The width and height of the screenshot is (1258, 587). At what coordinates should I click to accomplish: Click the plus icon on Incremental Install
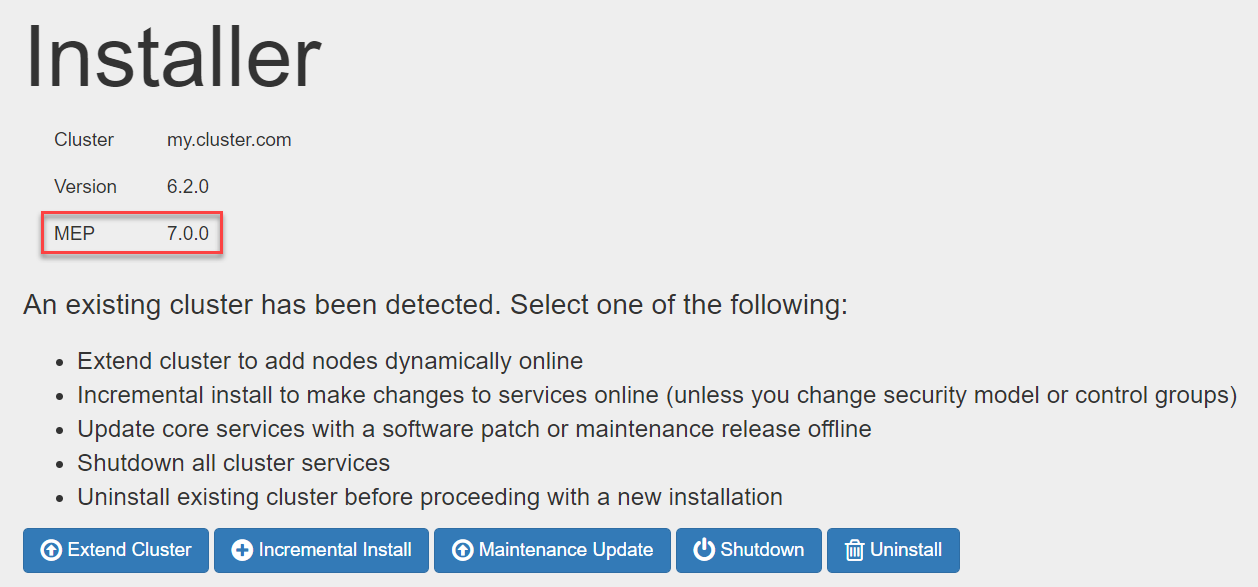pos(242,550)
